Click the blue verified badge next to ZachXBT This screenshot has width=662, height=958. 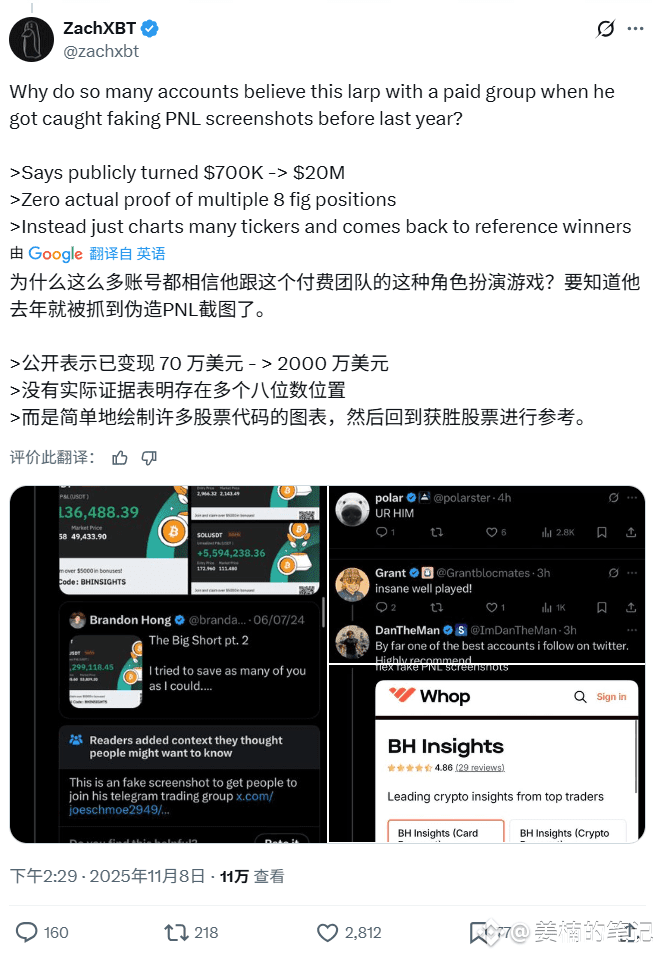[150, 28]
